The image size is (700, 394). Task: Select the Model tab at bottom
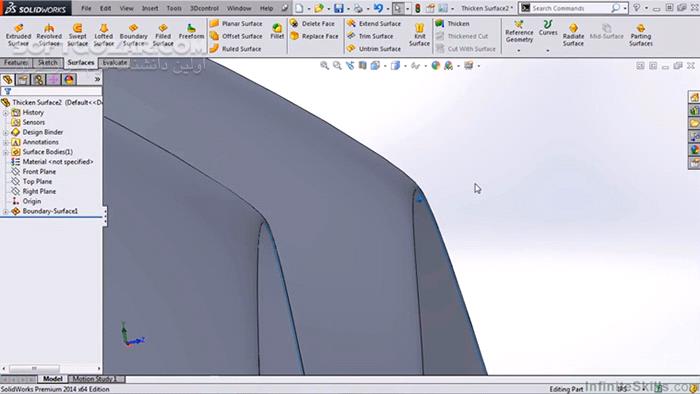point(53,379)
